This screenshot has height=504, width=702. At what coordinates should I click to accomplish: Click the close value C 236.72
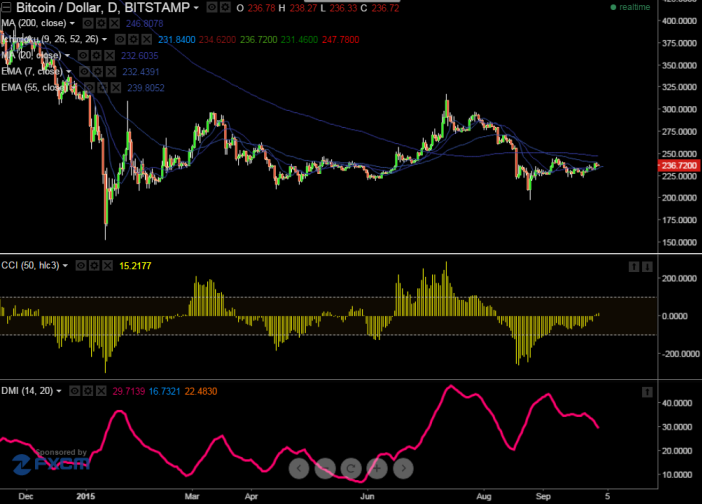click(x=380, y=8)
